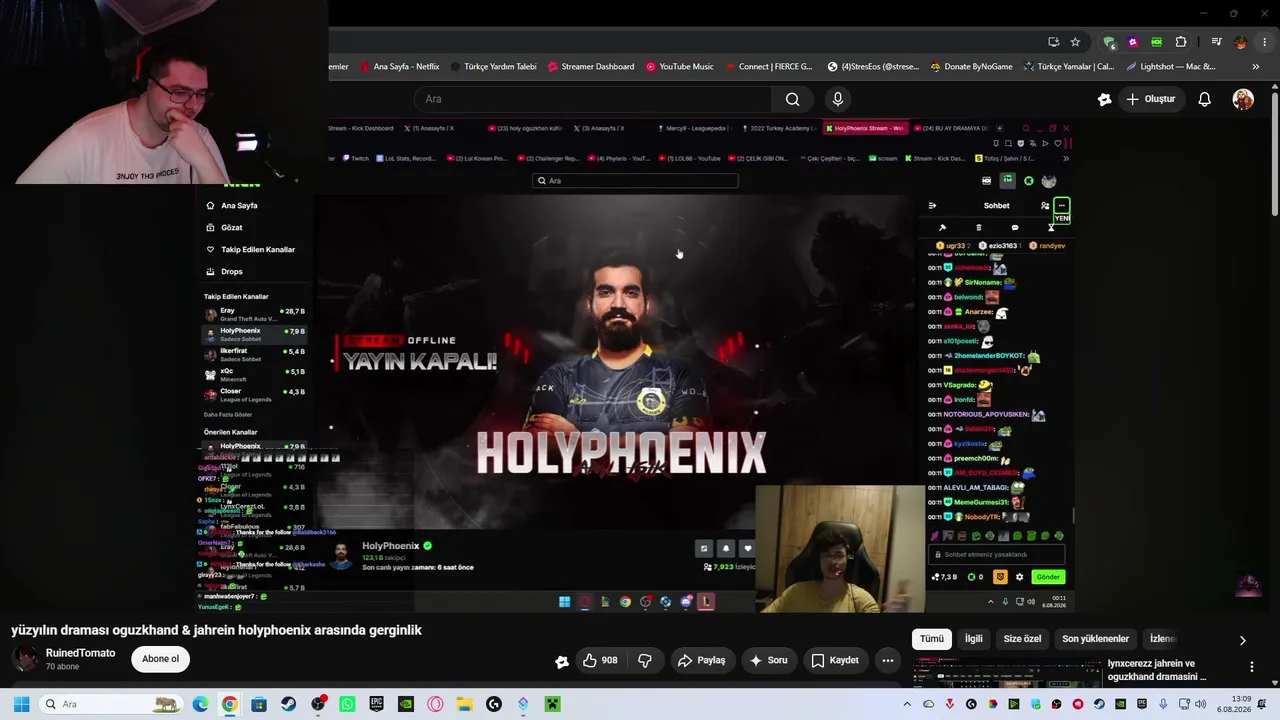
Task: Click the Soru button
Action: coord(768,661)
